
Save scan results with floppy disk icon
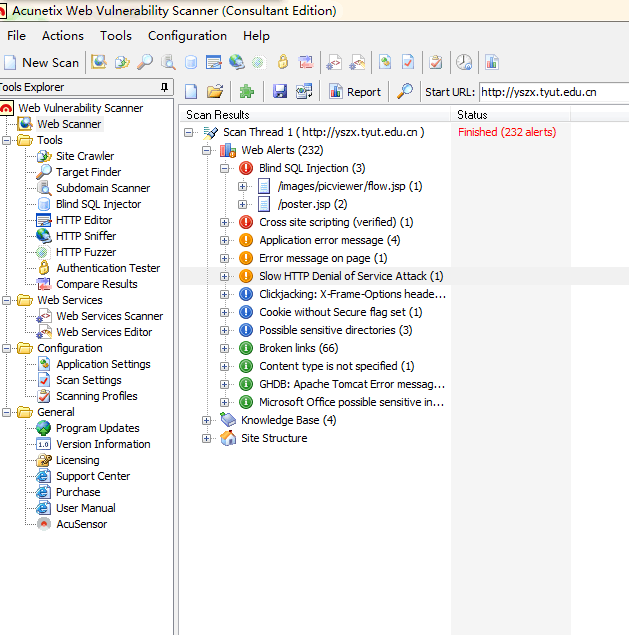279,92
